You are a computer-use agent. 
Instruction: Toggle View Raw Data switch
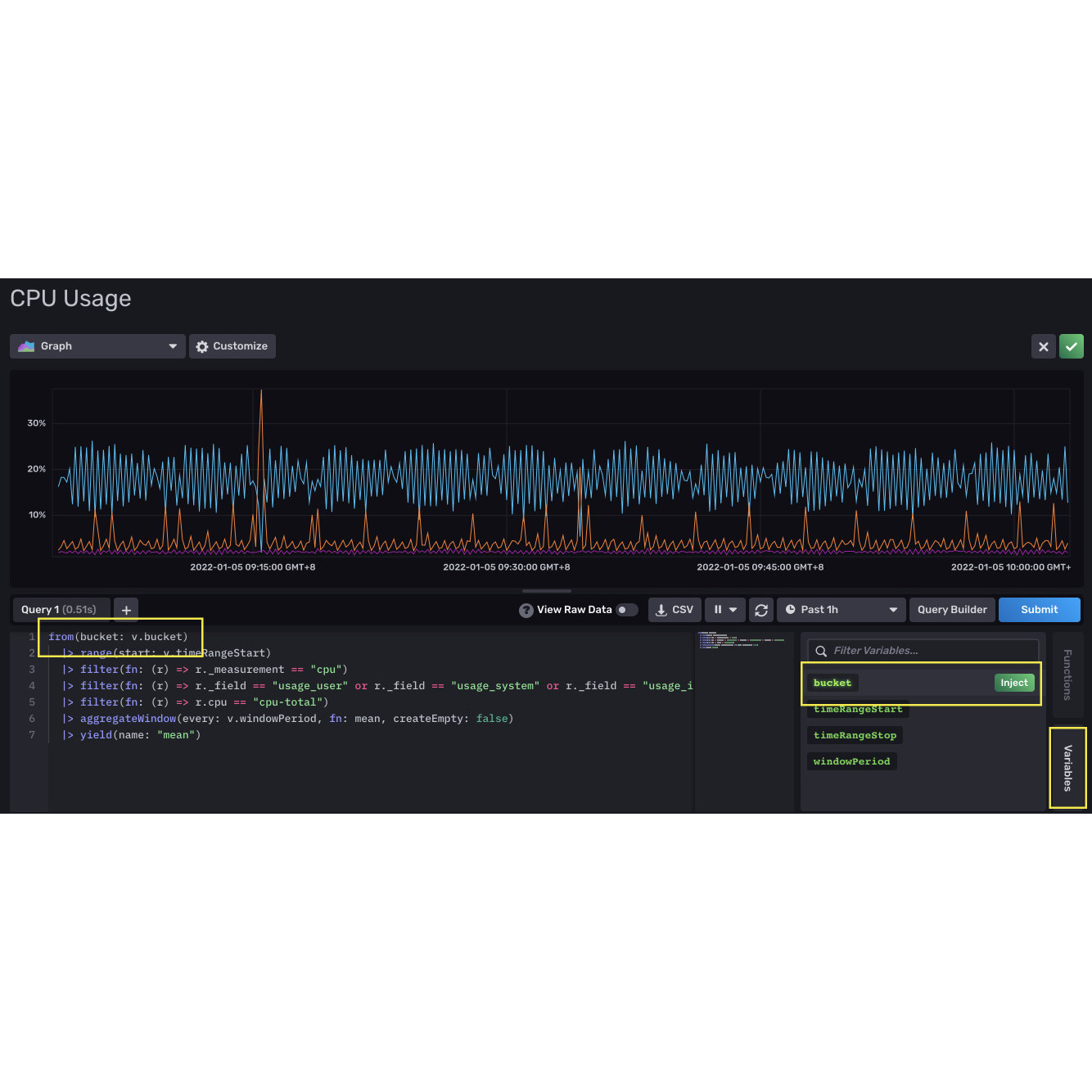point(627,610)
